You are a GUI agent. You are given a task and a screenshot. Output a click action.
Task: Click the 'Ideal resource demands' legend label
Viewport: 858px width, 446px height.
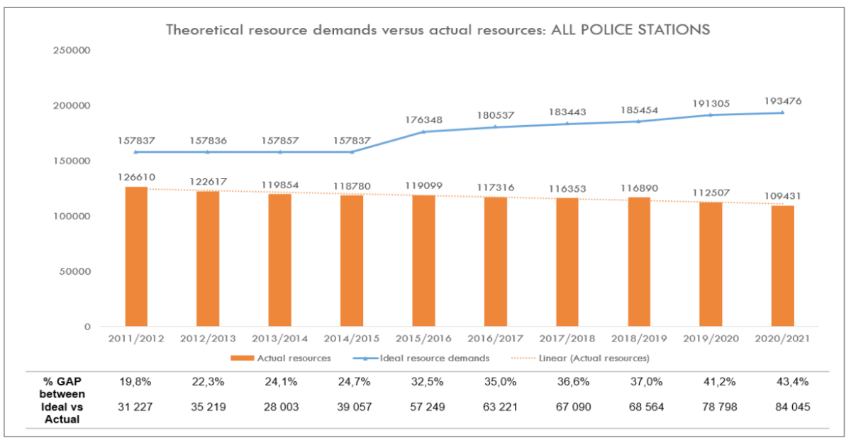point(434,358)
